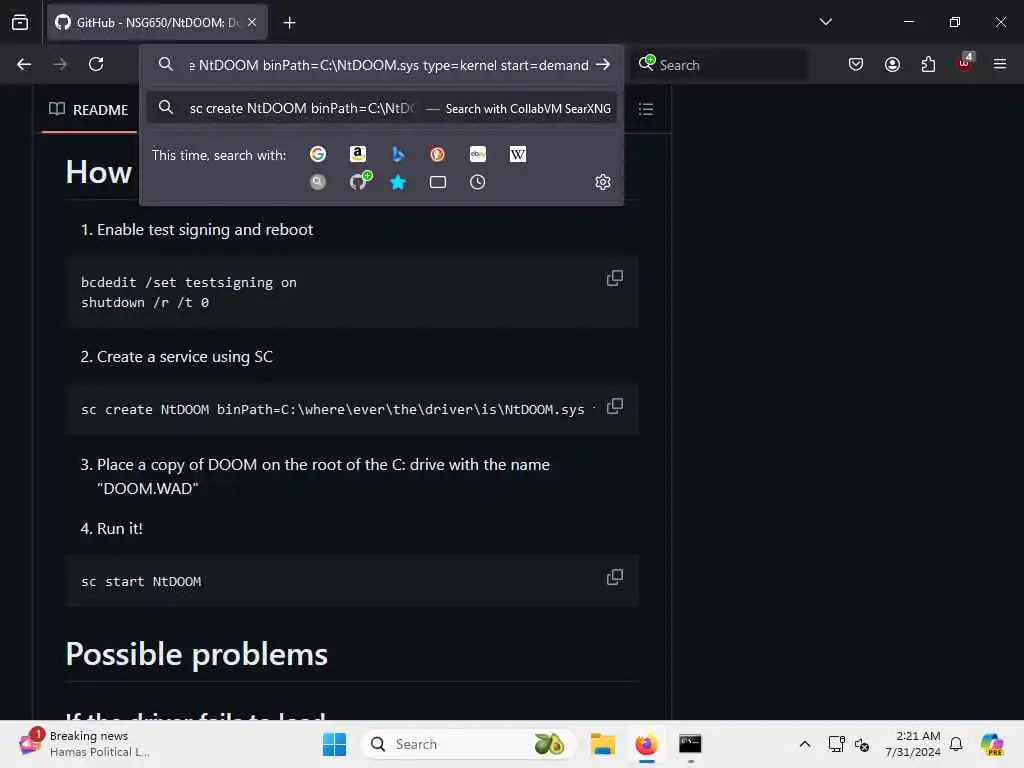
Task: Open clock showing 2:21 AM
Action: click(912, 744)
